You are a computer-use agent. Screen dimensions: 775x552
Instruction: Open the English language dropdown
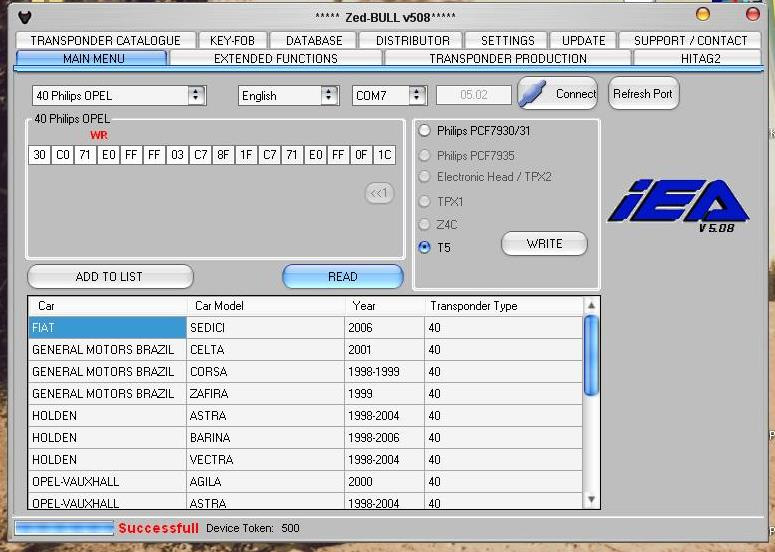click(329, 95)
